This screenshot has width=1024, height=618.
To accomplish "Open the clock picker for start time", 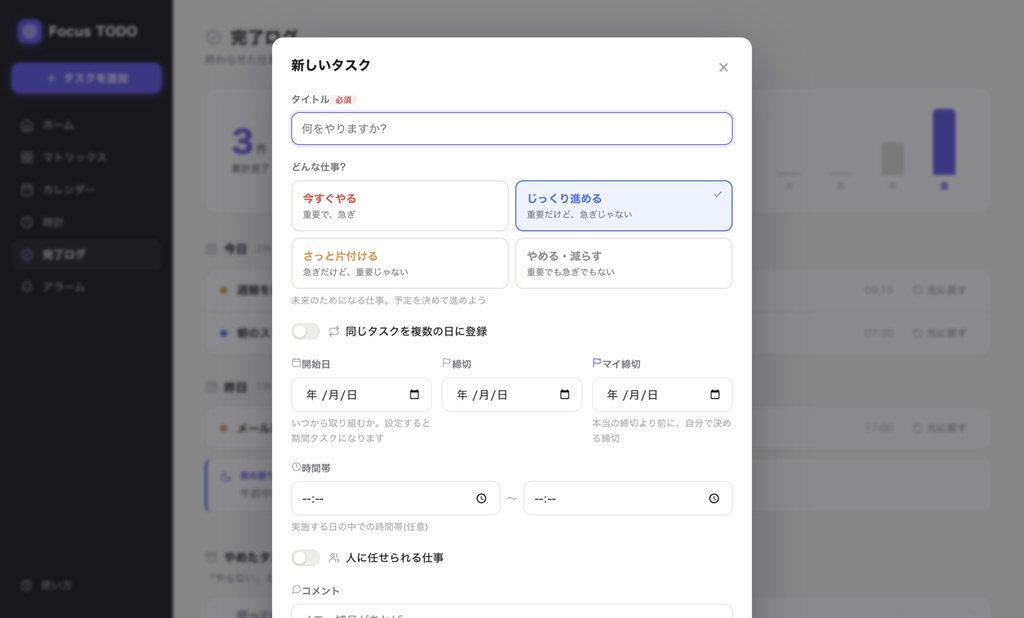I will pos(481,498).
